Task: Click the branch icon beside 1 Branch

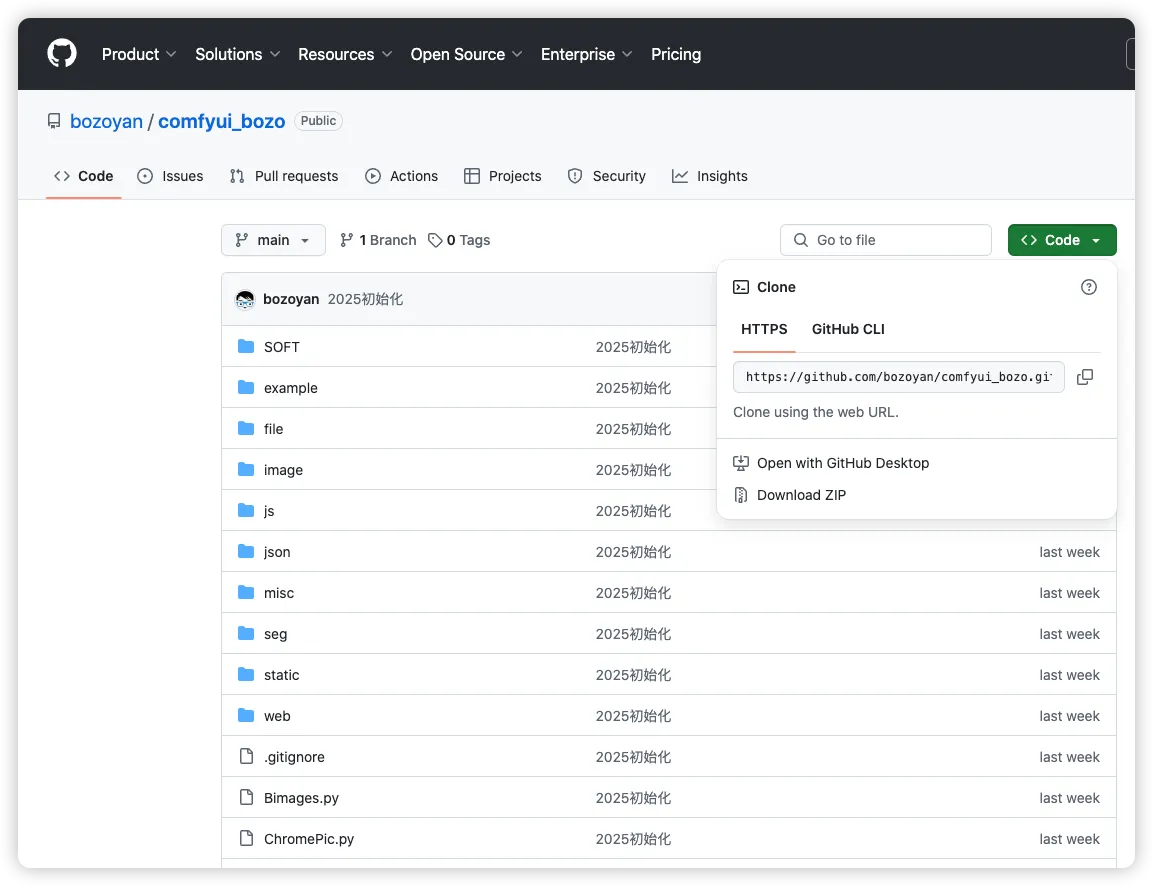Action: coord(346,240)
